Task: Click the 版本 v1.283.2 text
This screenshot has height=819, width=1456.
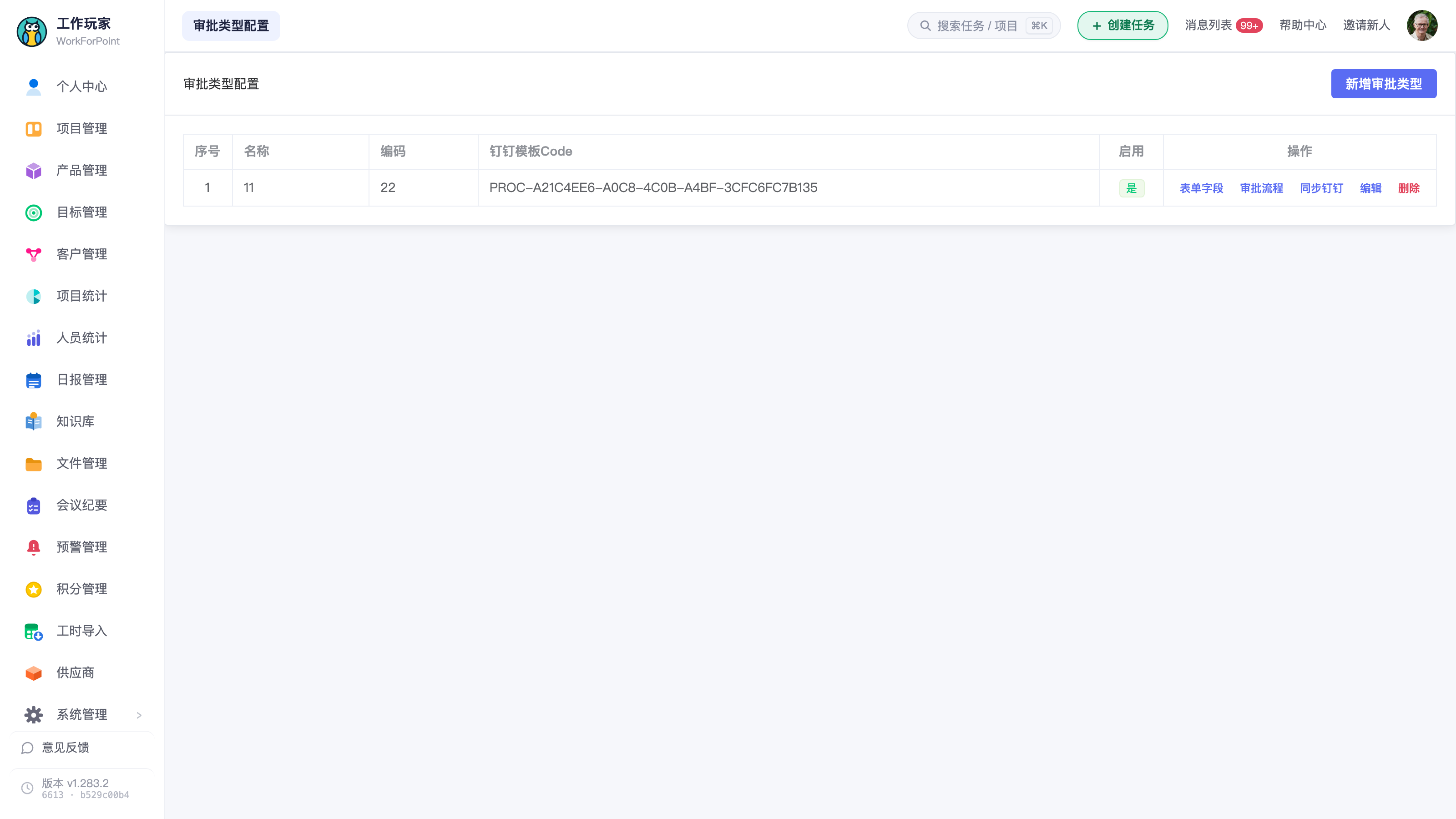Action: tap(75, 784)
